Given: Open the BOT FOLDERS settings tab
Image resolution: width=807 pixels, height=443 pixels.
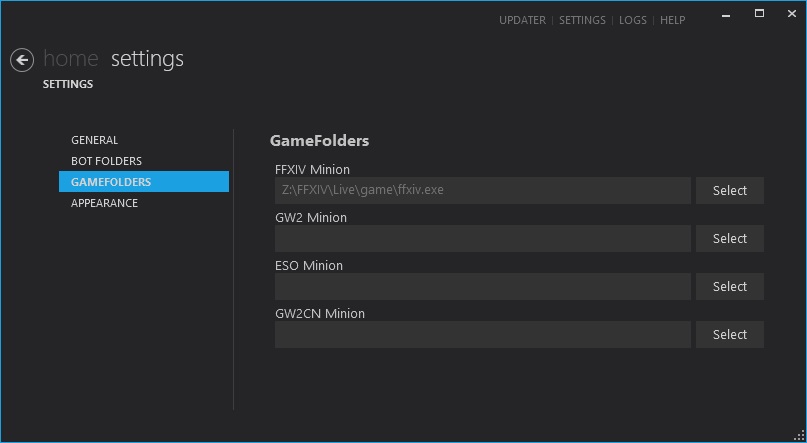Looking at the screenshot, I should (x=106, y=161).
